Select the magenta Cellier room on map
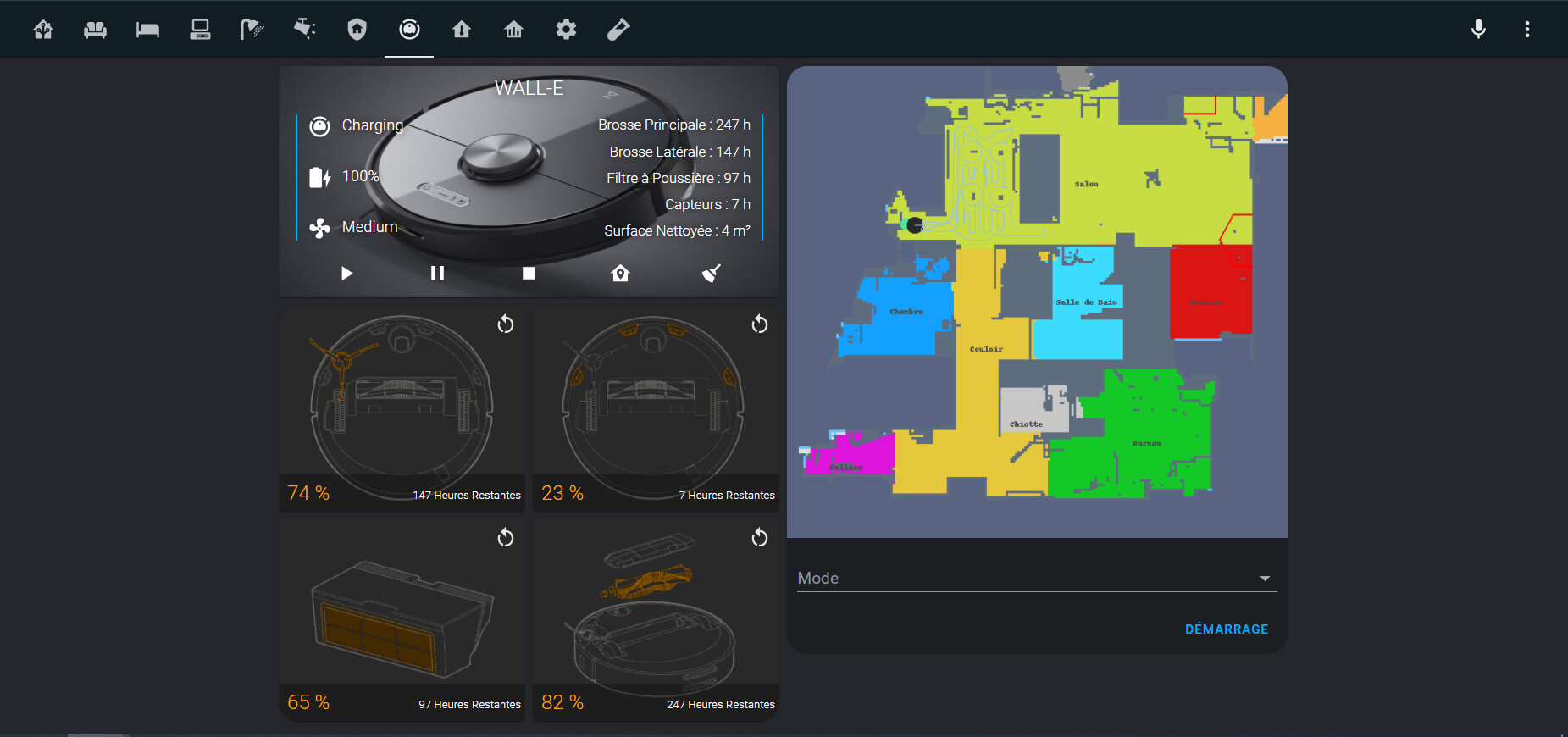The image size is (1568, 737). [x=850, y=455]
